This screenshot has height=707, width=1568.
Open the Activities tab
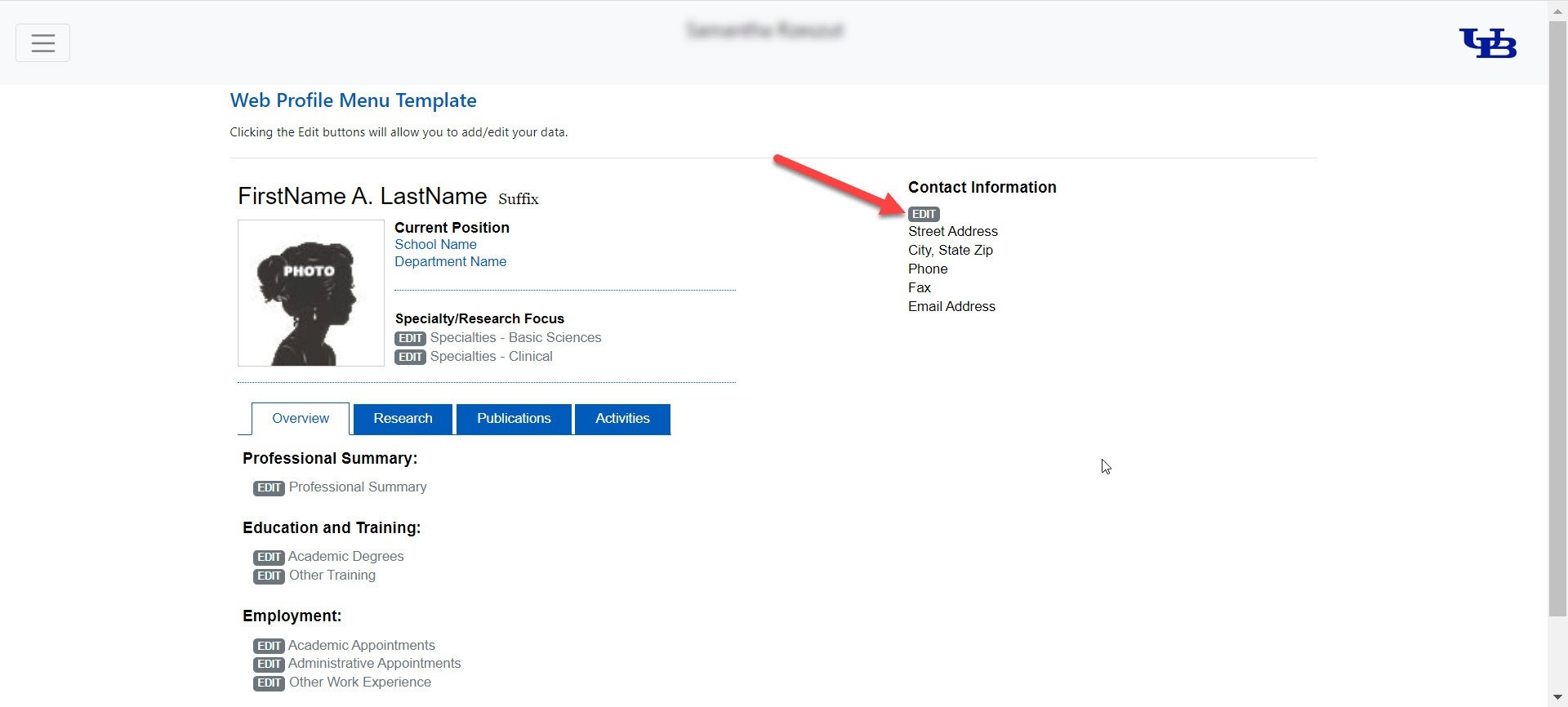pyautogui.click(x=622, y=419)
